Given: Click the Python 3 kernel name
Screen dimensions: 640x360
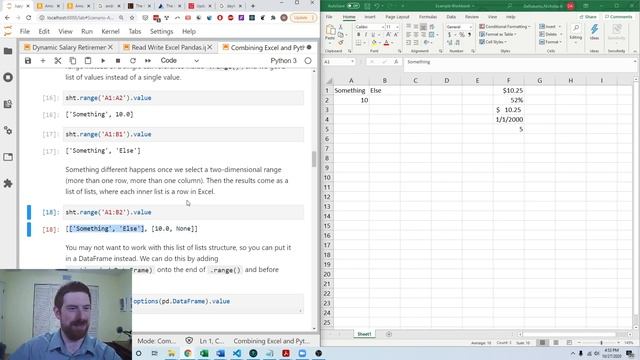Looking at the screenshot, I should click(283, 60).
